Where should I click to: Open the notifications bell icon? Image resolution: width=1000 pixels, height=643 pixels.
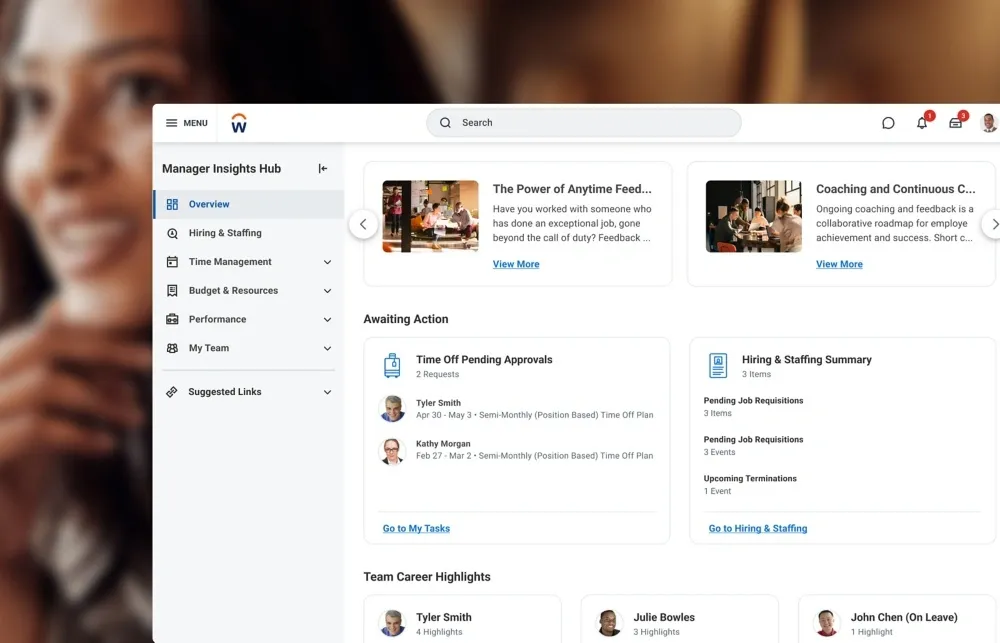[921, 122]
